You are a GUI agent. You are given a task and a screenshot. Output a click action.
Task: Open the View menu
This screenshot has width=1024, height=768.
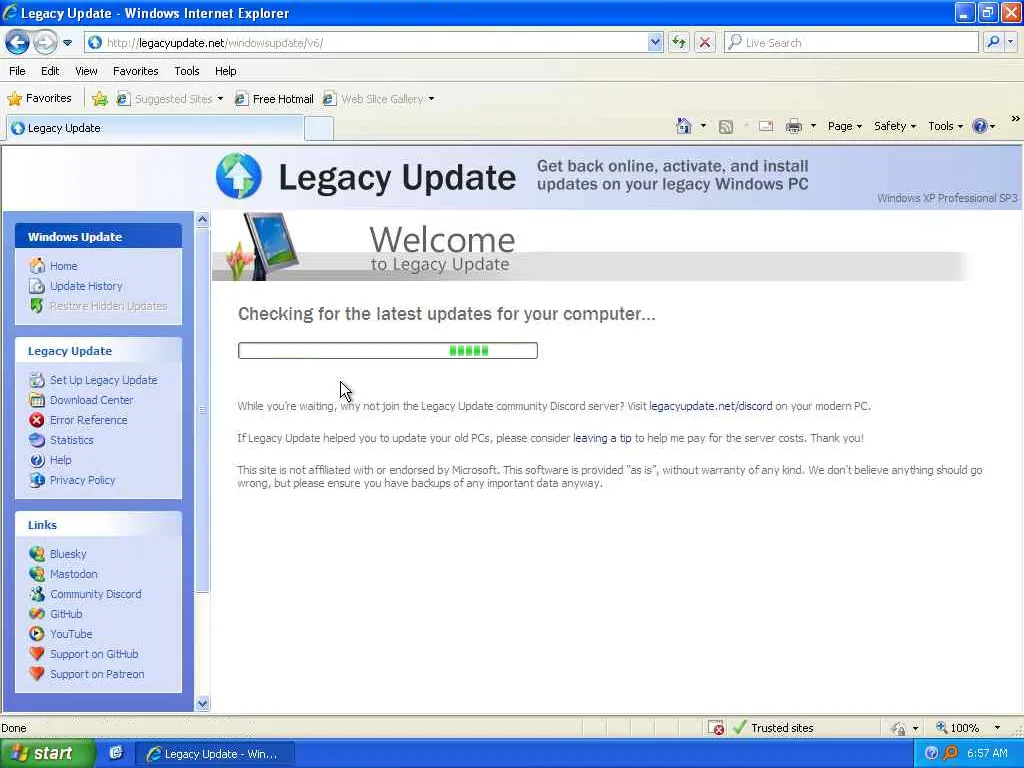coord(86,71)
